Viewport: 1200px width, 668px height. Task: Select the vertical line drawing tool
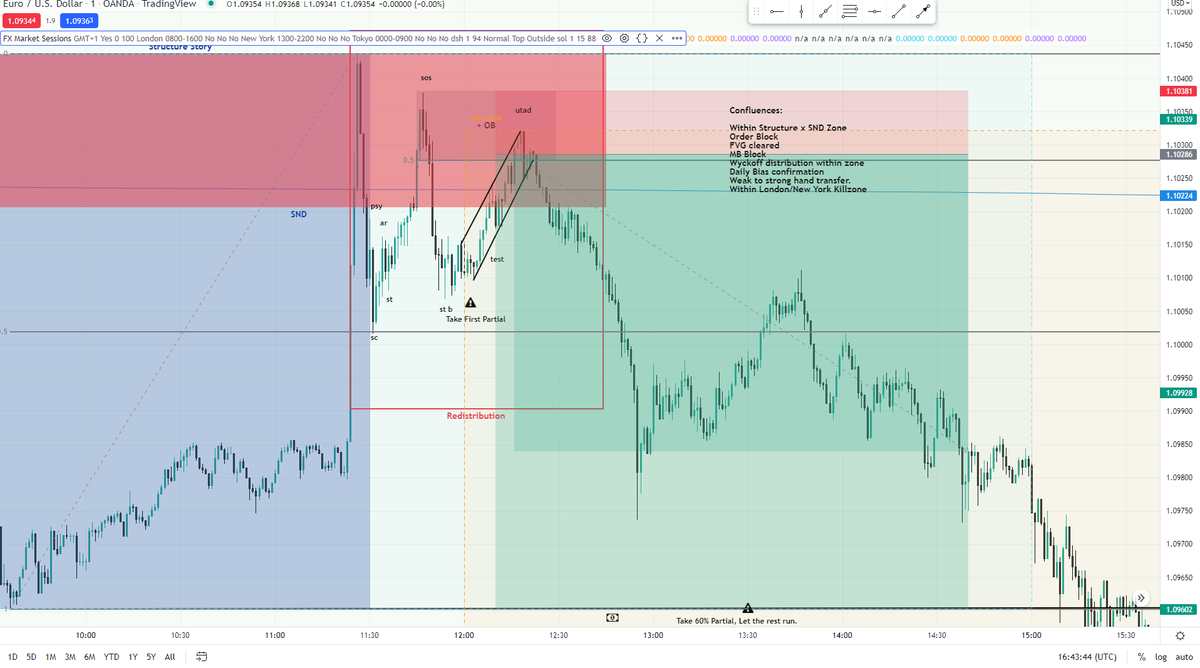coord(802,12)
